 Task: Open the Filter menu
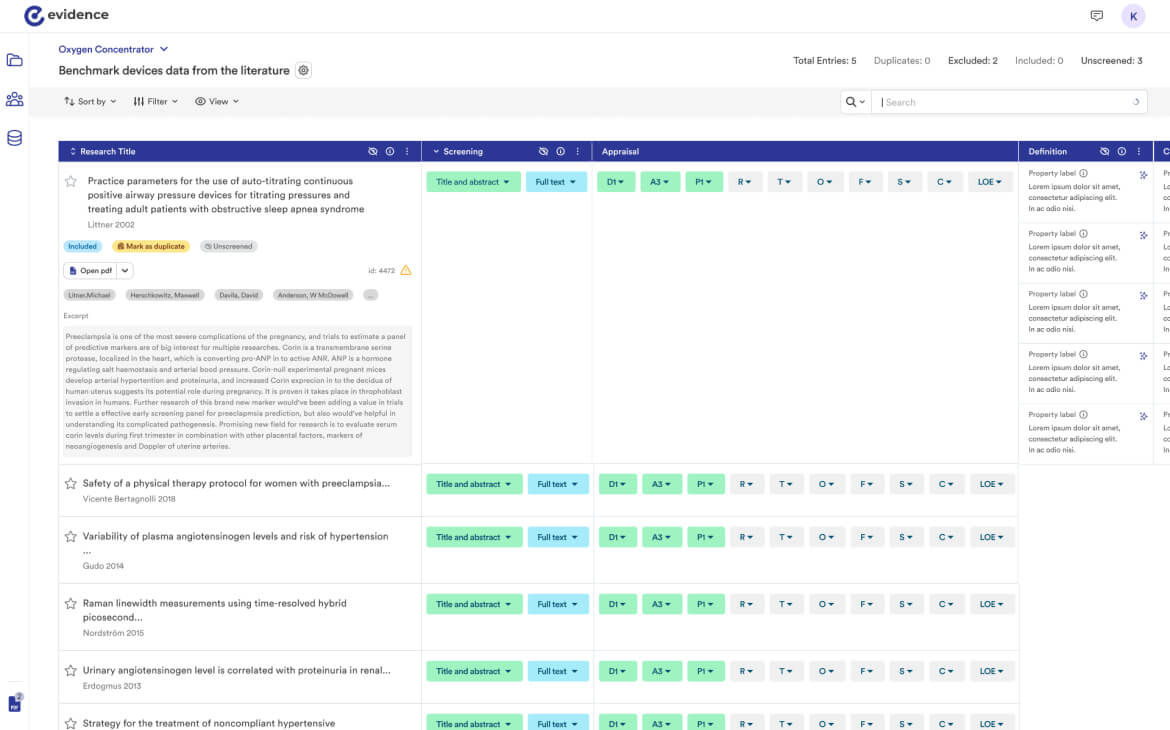(155, 102)
